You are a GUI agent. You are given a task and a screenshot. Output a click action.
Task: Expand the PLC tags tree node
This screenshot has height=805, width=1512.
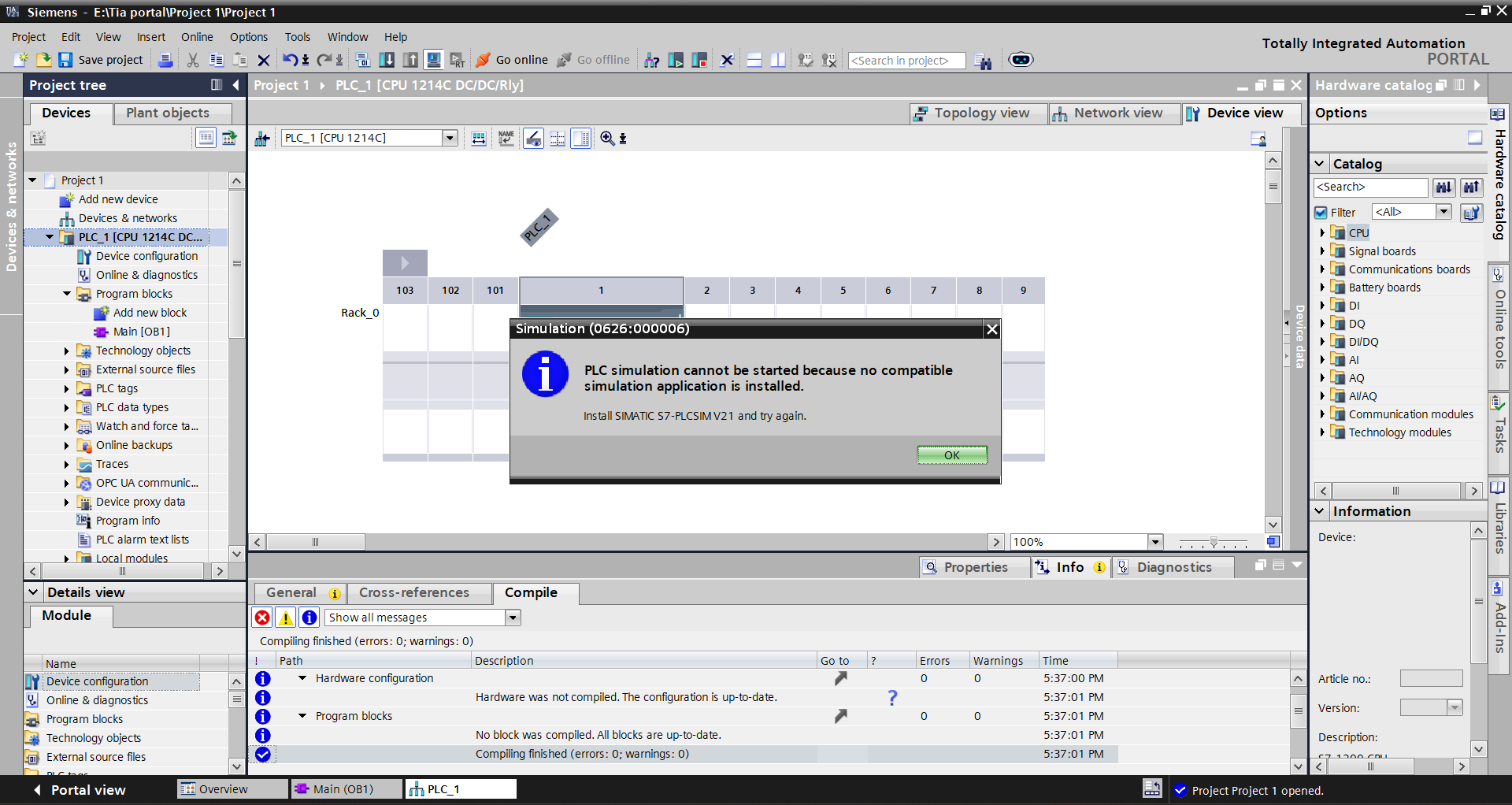(x=67, y=388)
